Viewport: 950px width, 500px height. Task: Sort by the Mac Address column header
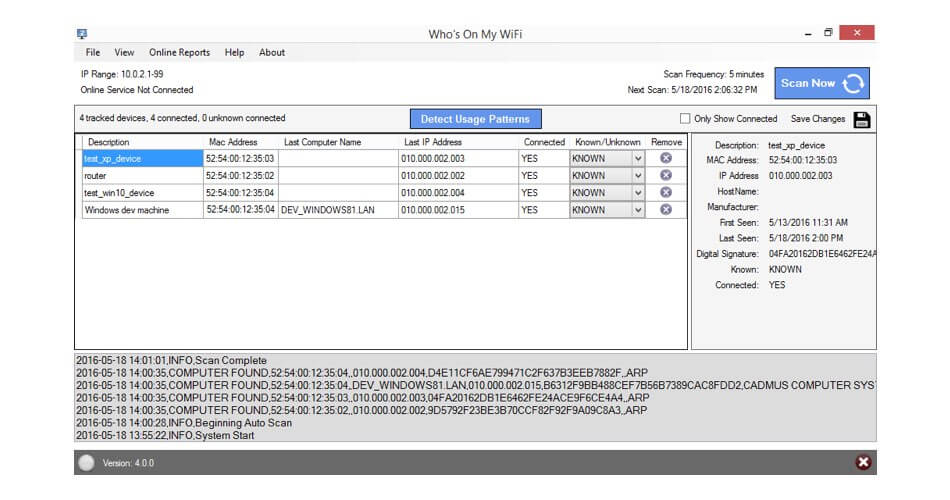pyautogui.click(x=233, y=142)
